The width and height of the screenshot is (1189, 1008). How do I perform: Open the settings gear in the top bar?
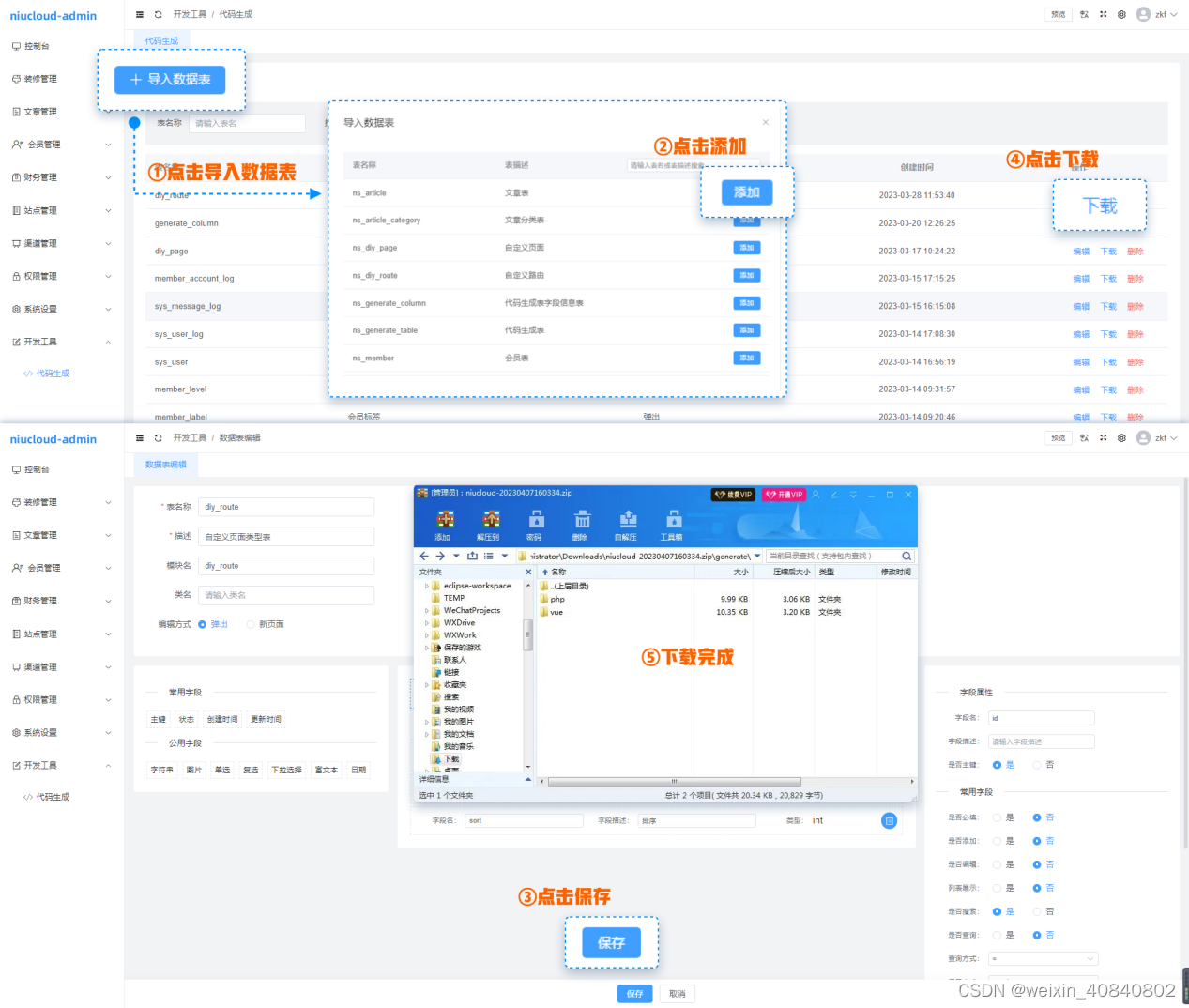pyautogui.click(x=1120, y=14)
